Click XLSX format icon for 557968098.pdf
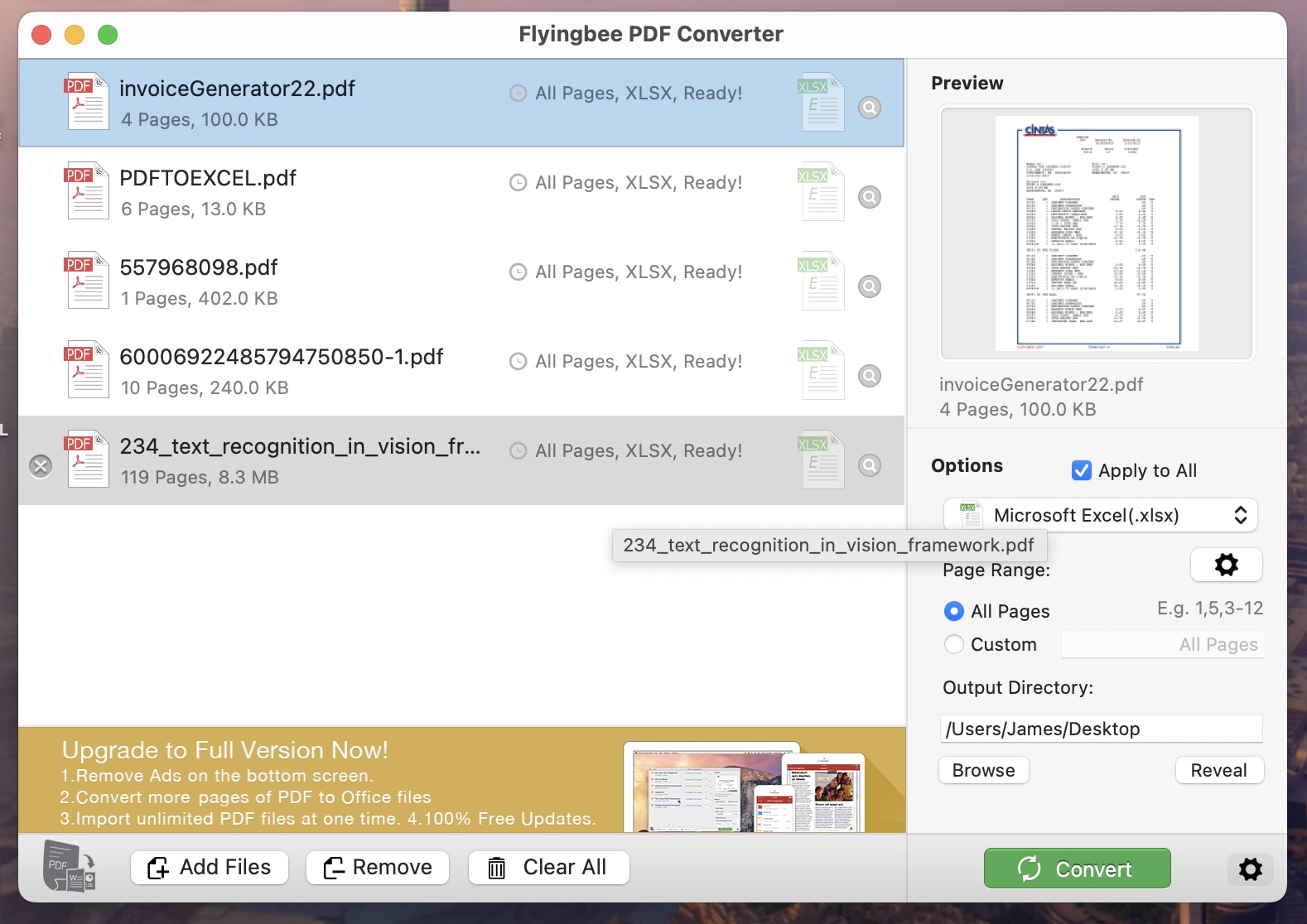The image size is (1307, 924). [x=822, y=282]
